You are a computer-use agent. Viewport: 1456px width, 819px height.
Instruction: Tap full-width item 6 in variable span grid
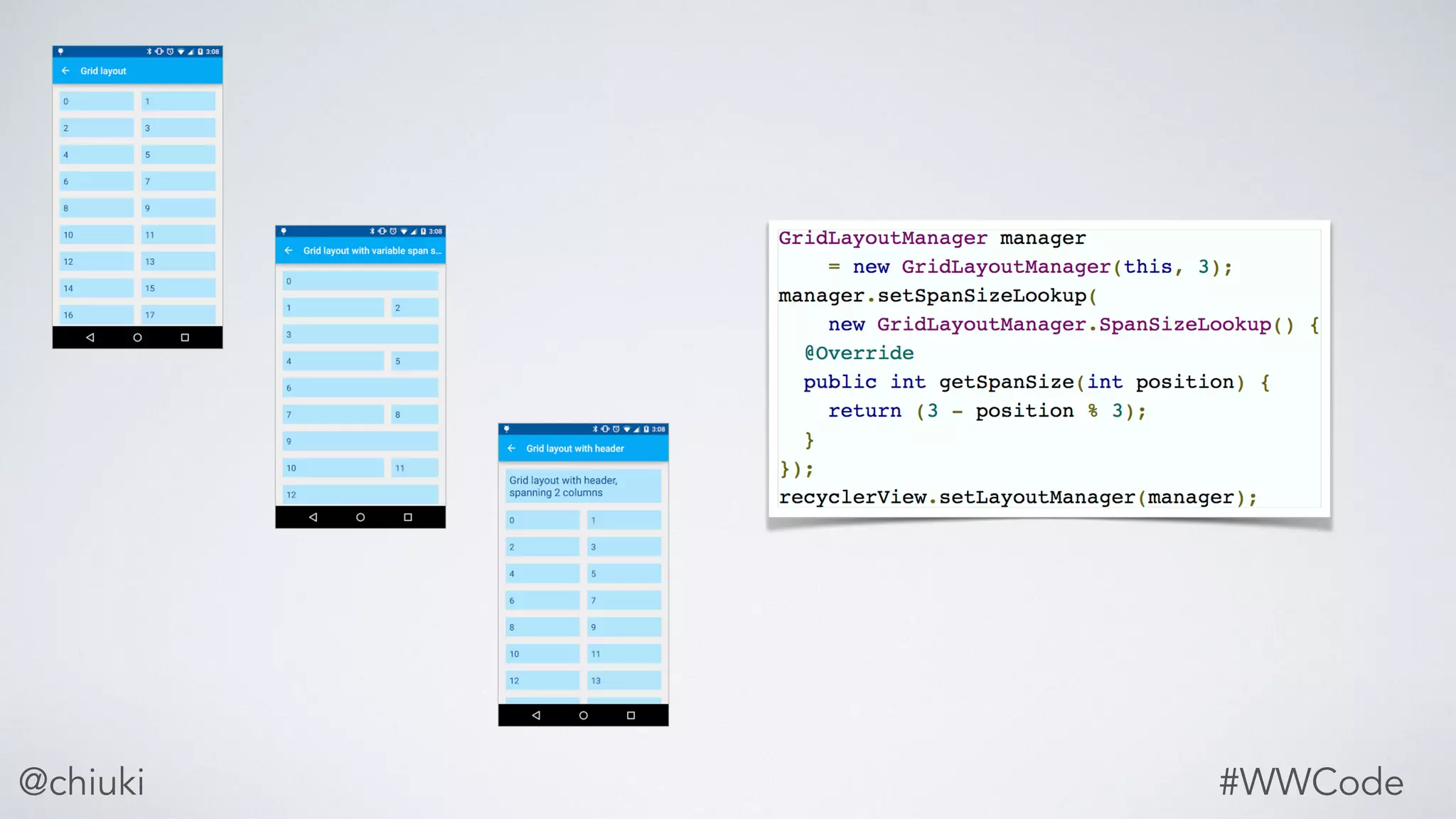pyautogui.click(x=360, y=388)
